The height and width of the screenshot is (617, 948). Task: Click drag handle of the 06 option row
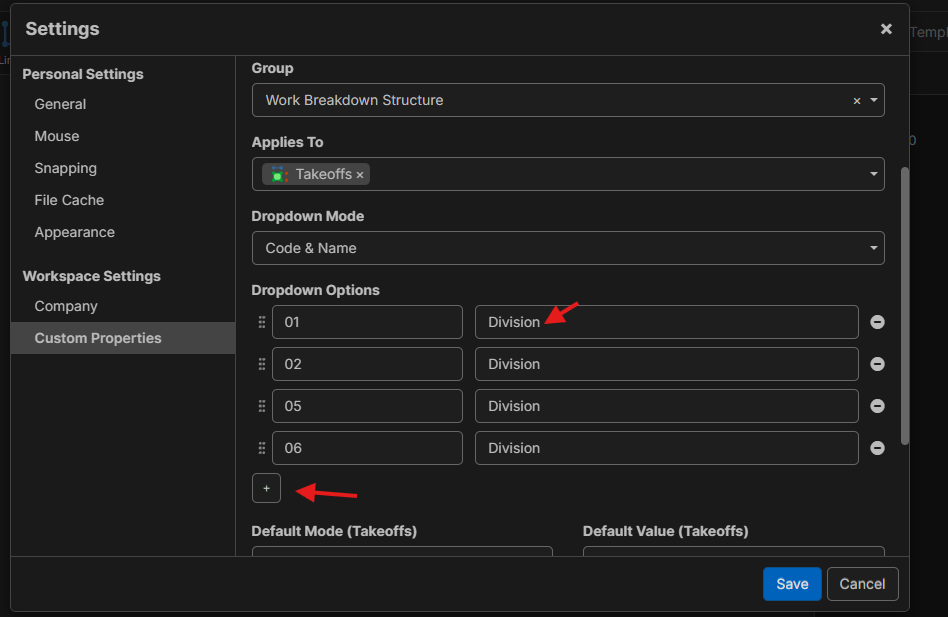tap(262, 448)
